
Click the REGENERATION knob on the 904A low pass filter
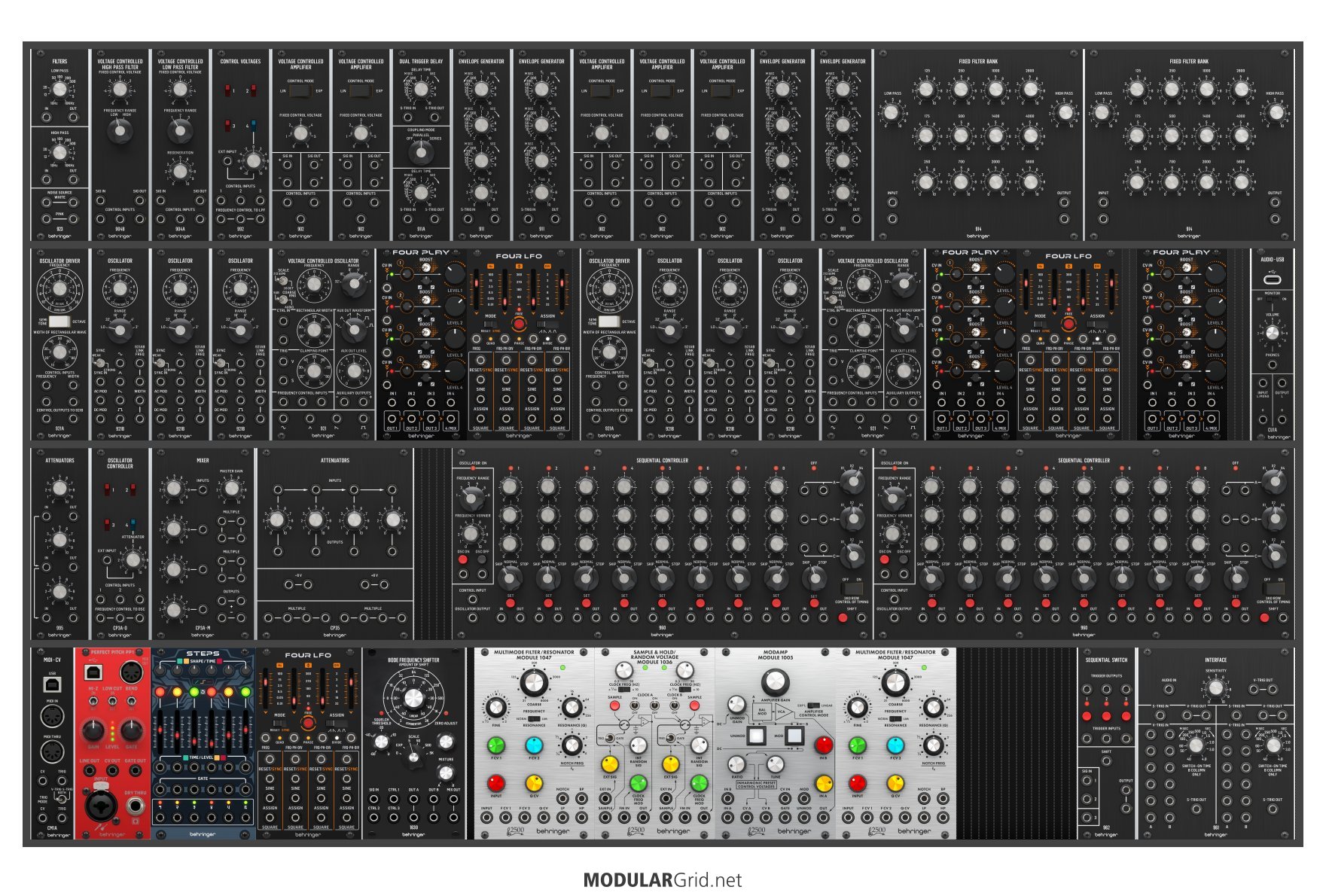coord(180,171)
